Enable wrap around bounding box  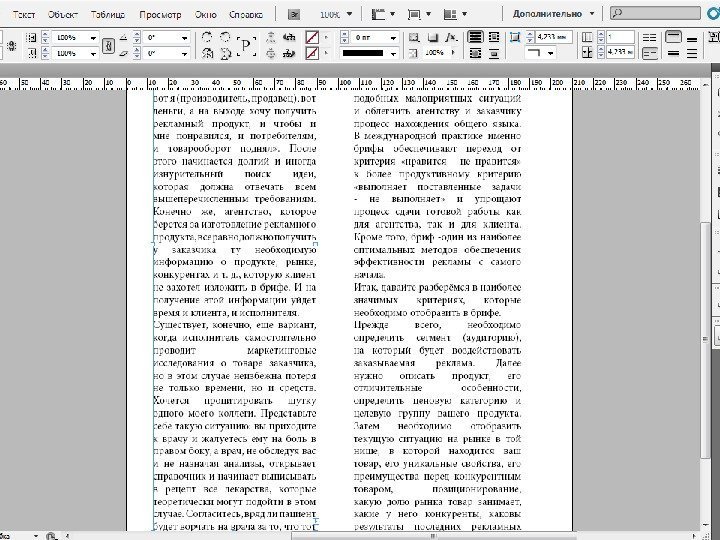(x=494, y=37)
